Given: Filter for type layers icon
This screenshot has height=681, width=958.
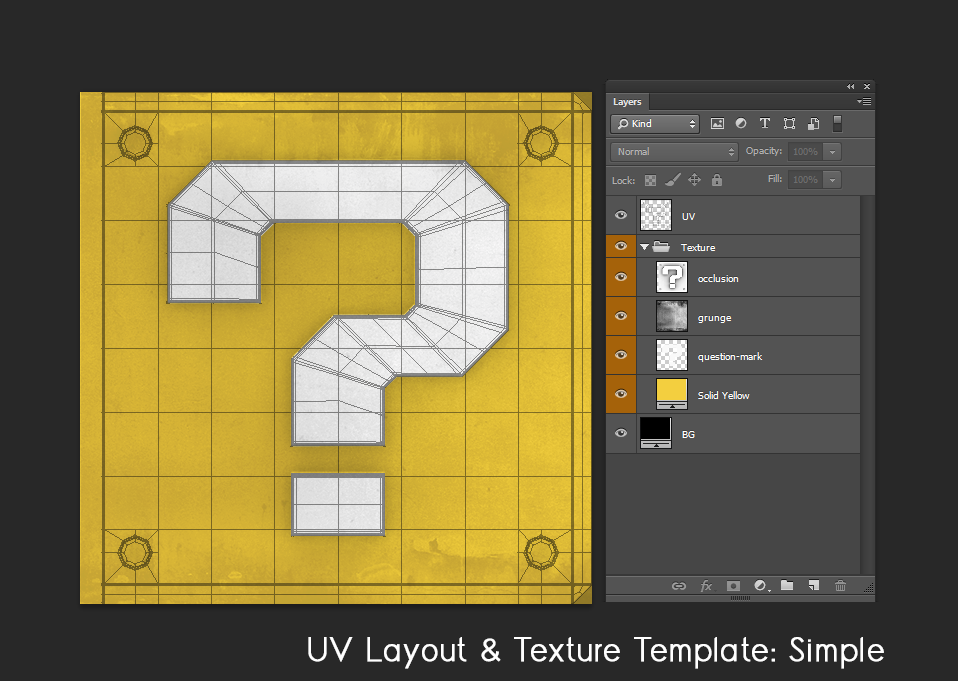Looking at the screenshot, I should pyautogui.click(x=764, y=123).
